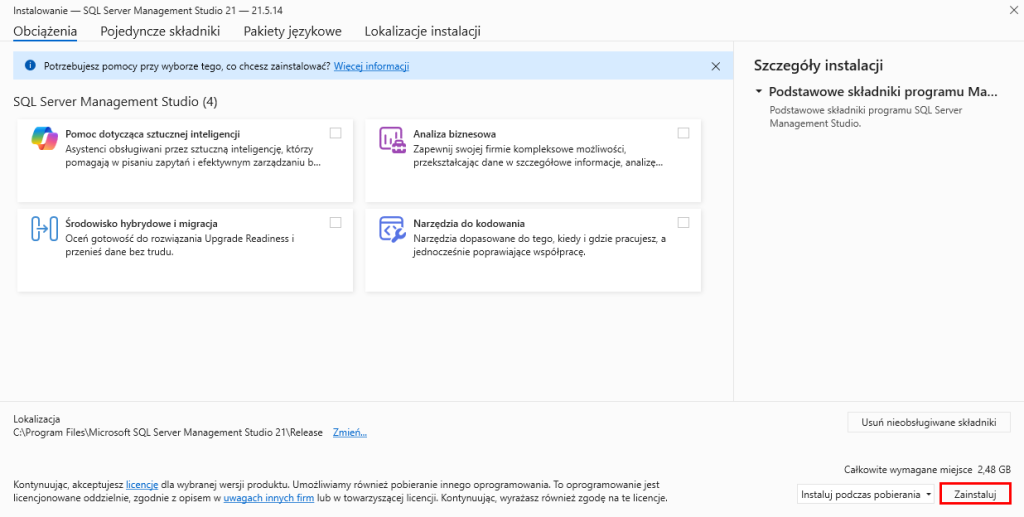The image size is (1024, 517).
Task: Open the Więcej informacji link
Action: click(x=371, y=67)
